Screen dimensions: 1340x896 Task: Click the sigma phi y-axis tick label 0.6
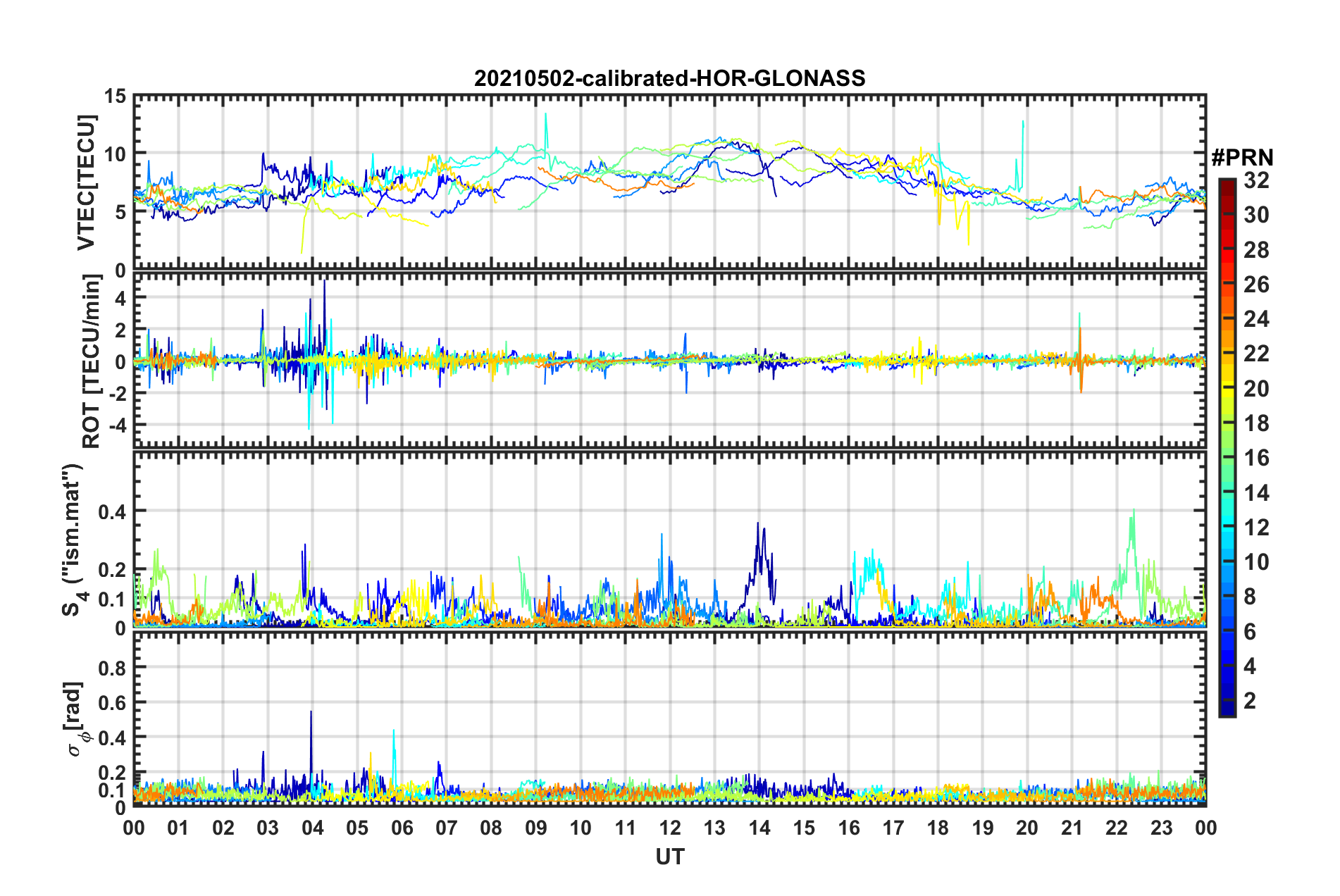(x=112, y=702)
